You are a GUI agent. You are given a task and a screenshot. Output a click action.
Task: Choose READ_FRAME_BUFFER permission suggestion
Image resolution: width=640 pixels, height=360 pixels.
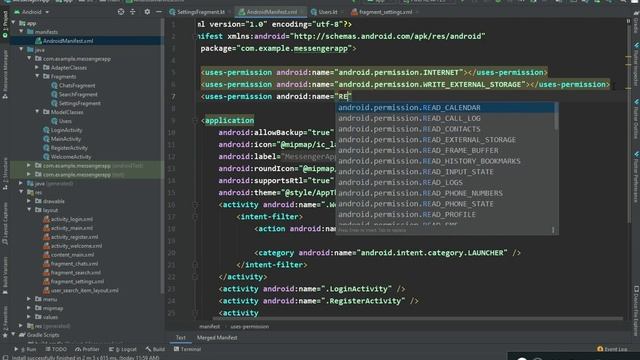coord(445,150)
